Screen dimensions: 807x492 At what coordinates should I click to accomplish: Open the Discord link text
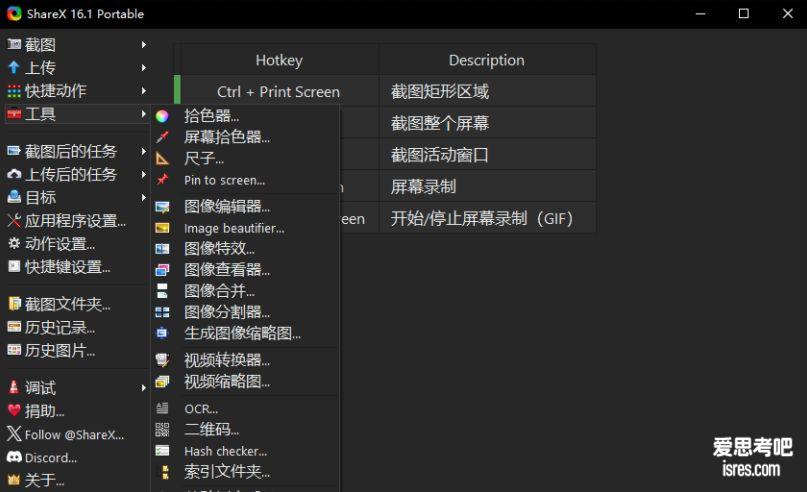click(51, 458)
